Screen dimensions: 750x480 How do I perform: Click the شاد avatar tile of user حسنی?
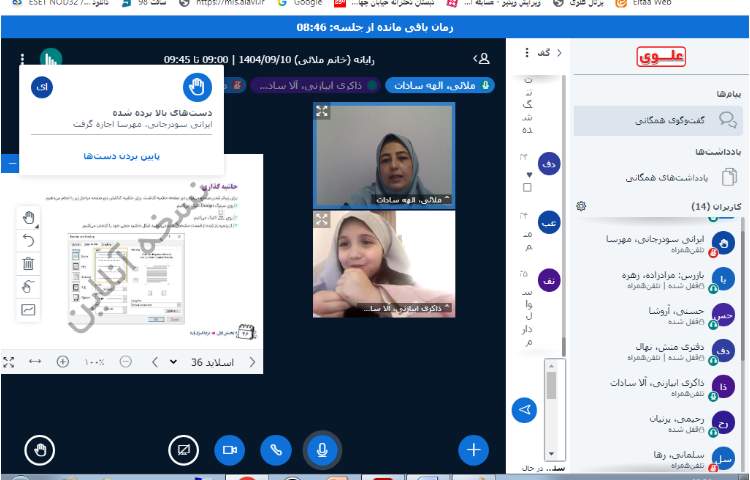point(723,316)
